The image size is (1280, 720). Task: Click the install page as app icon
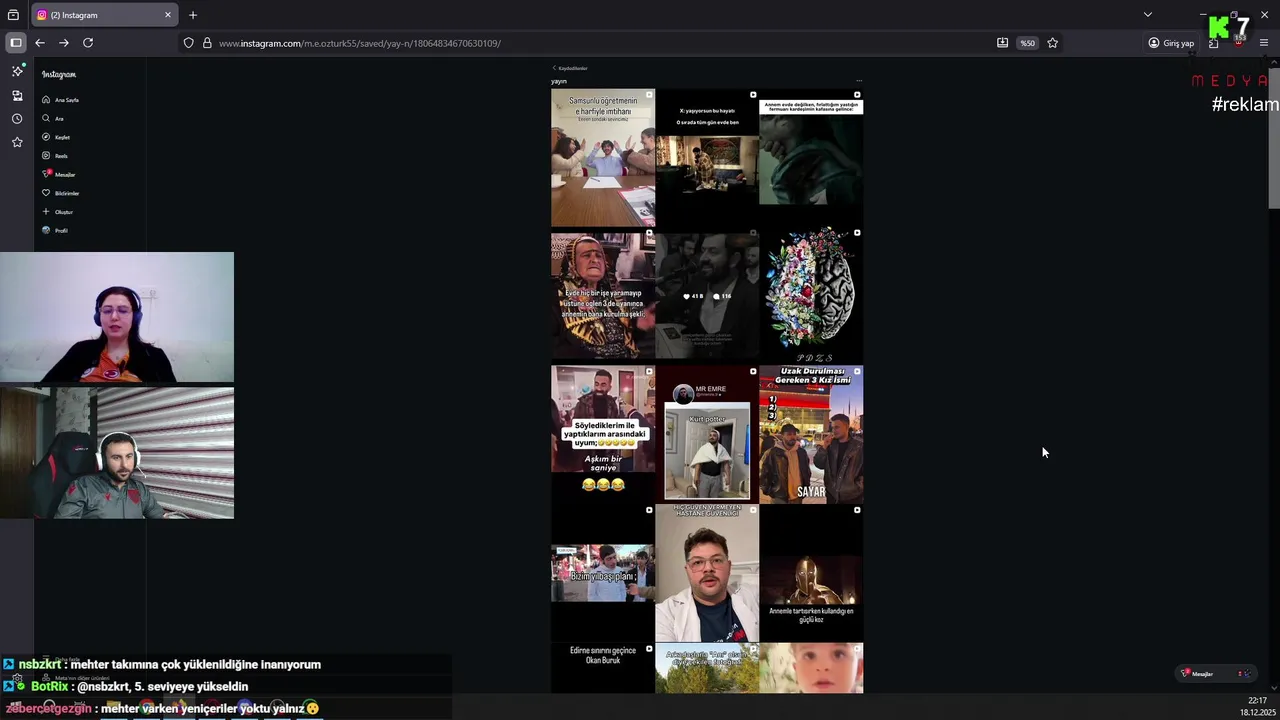(x=1002, y=43)
